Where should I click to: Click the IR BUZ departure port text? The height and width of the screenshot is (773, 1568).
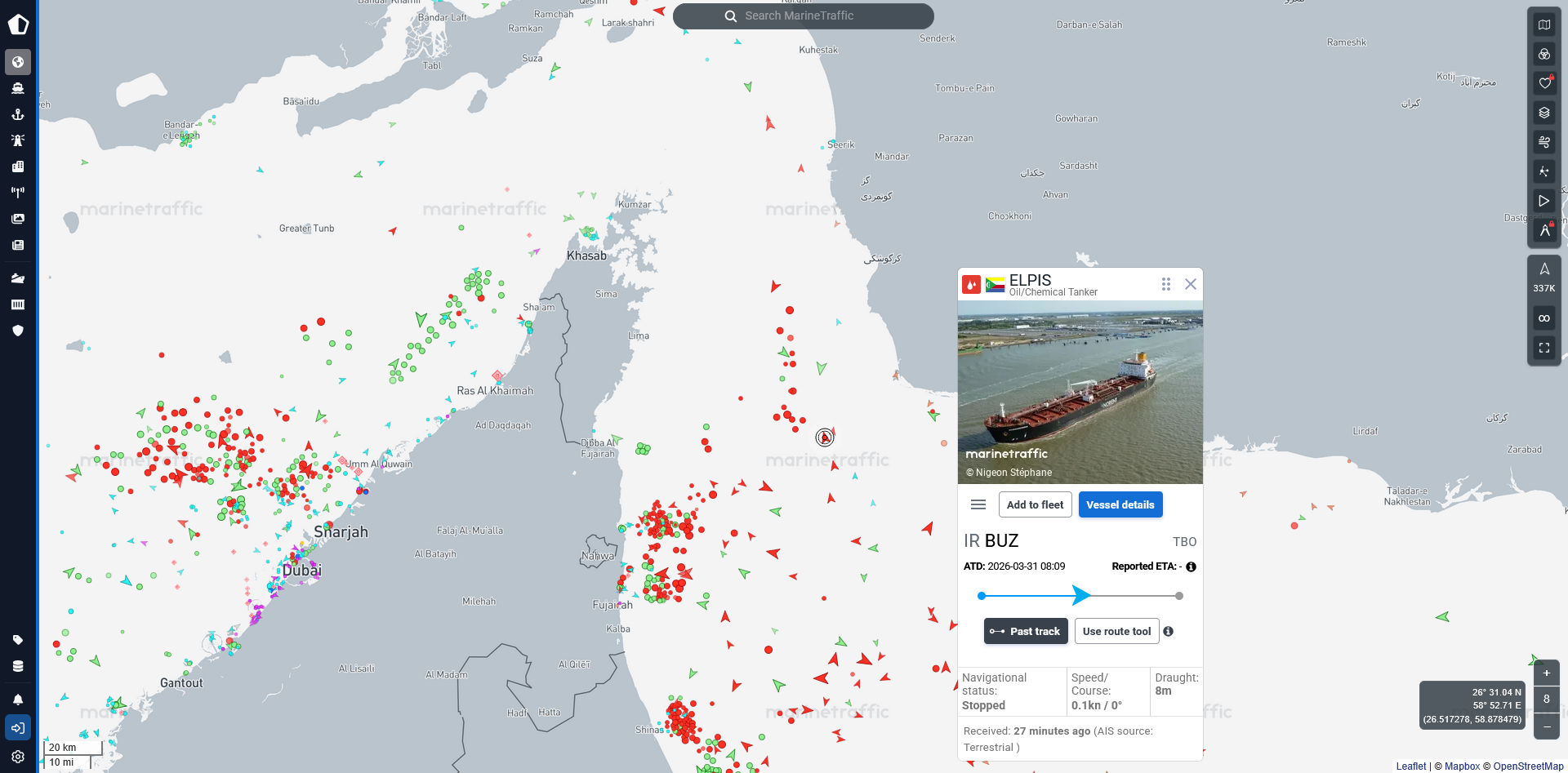tap(991, 540)
